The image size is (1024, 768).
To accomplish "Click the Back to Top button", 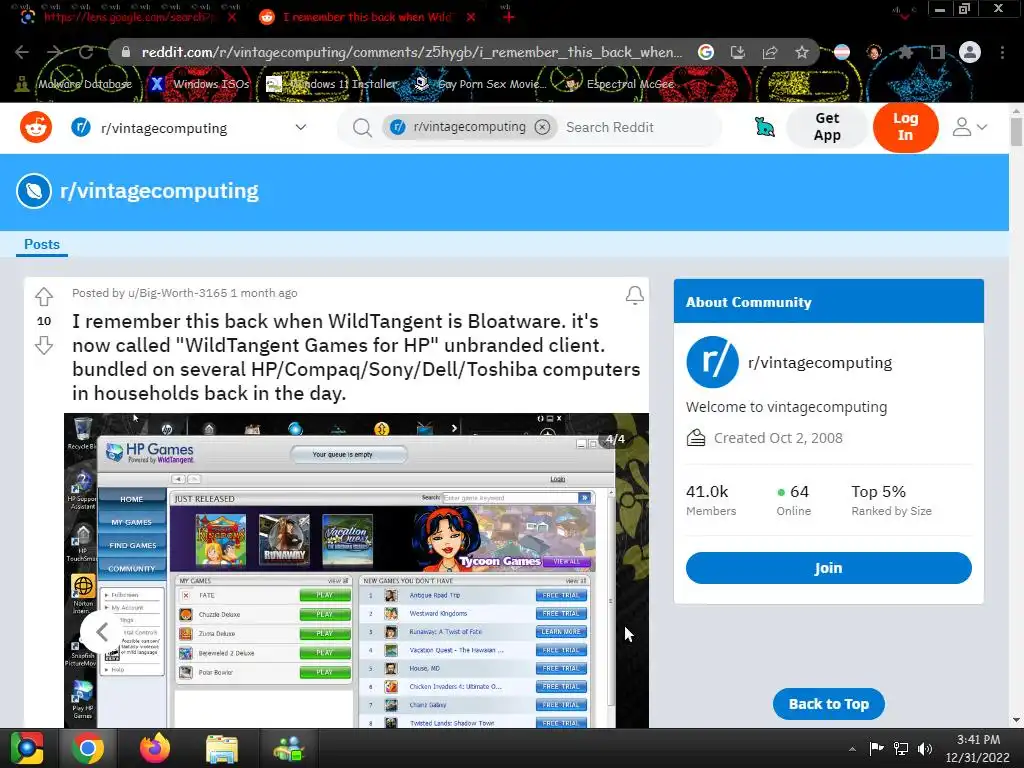I will pos(828,704).
